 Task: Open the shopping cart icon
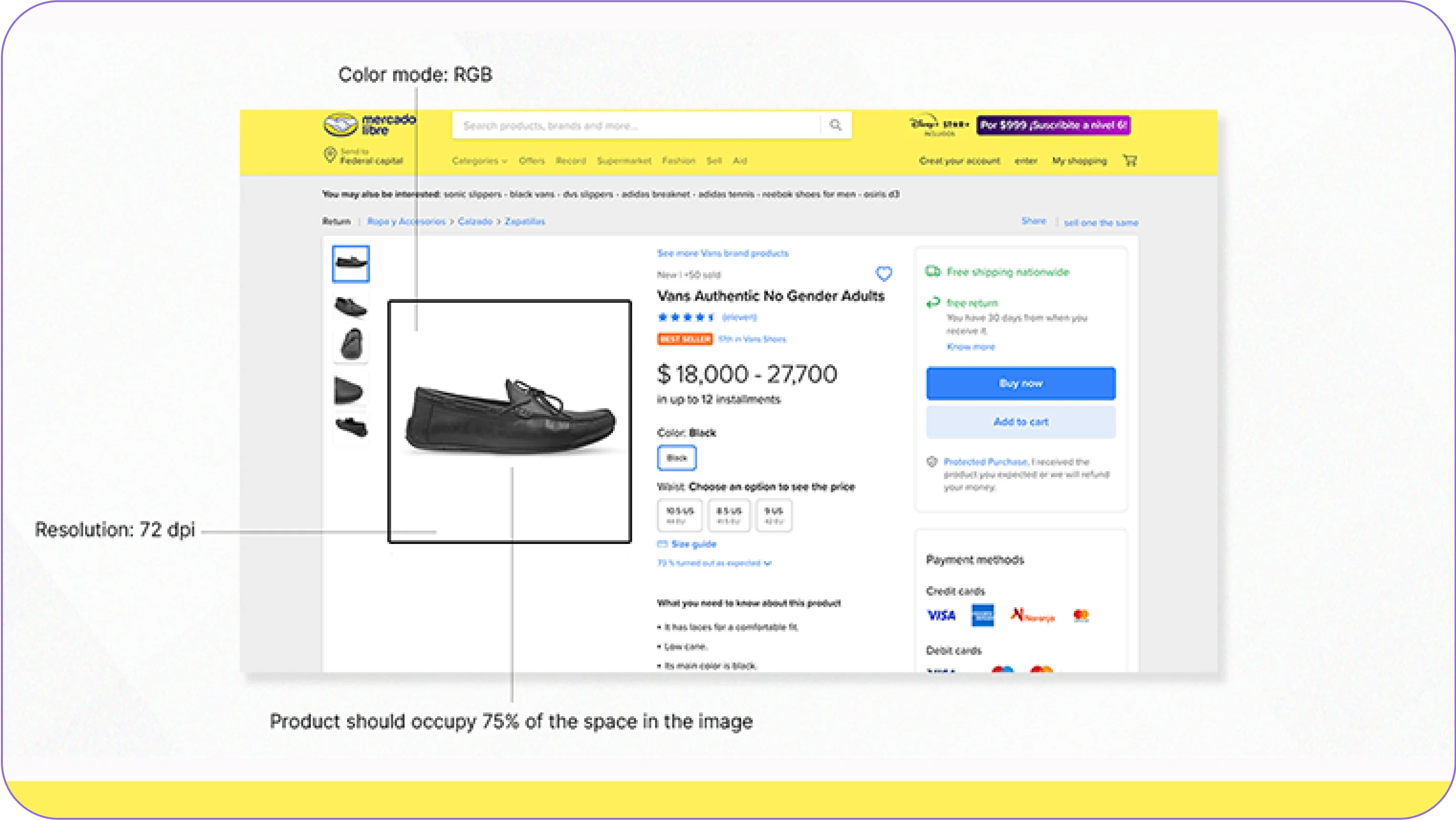click(x=1130, y=161)
